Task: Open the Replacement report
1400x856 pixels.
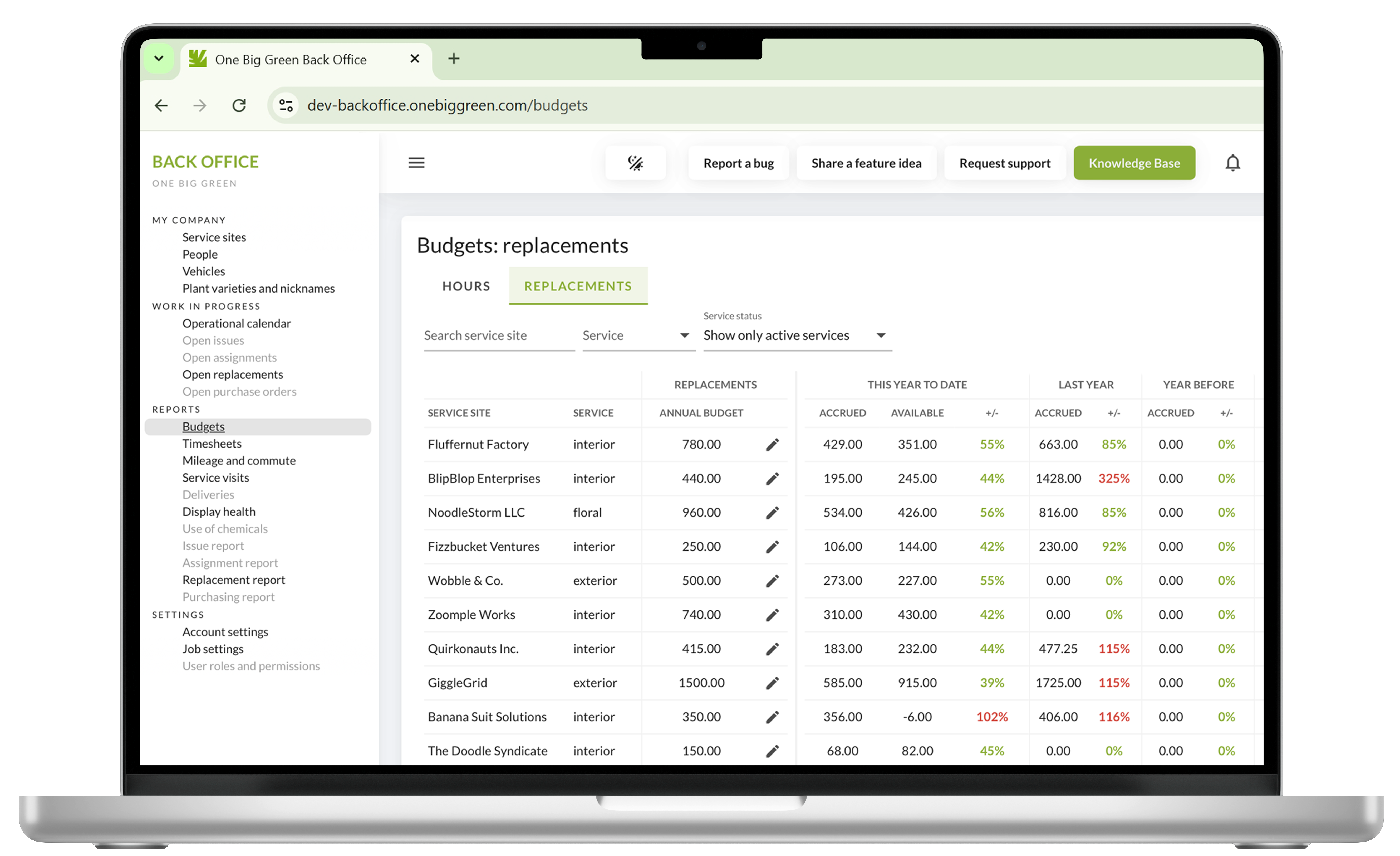Action: click(234, 580)
